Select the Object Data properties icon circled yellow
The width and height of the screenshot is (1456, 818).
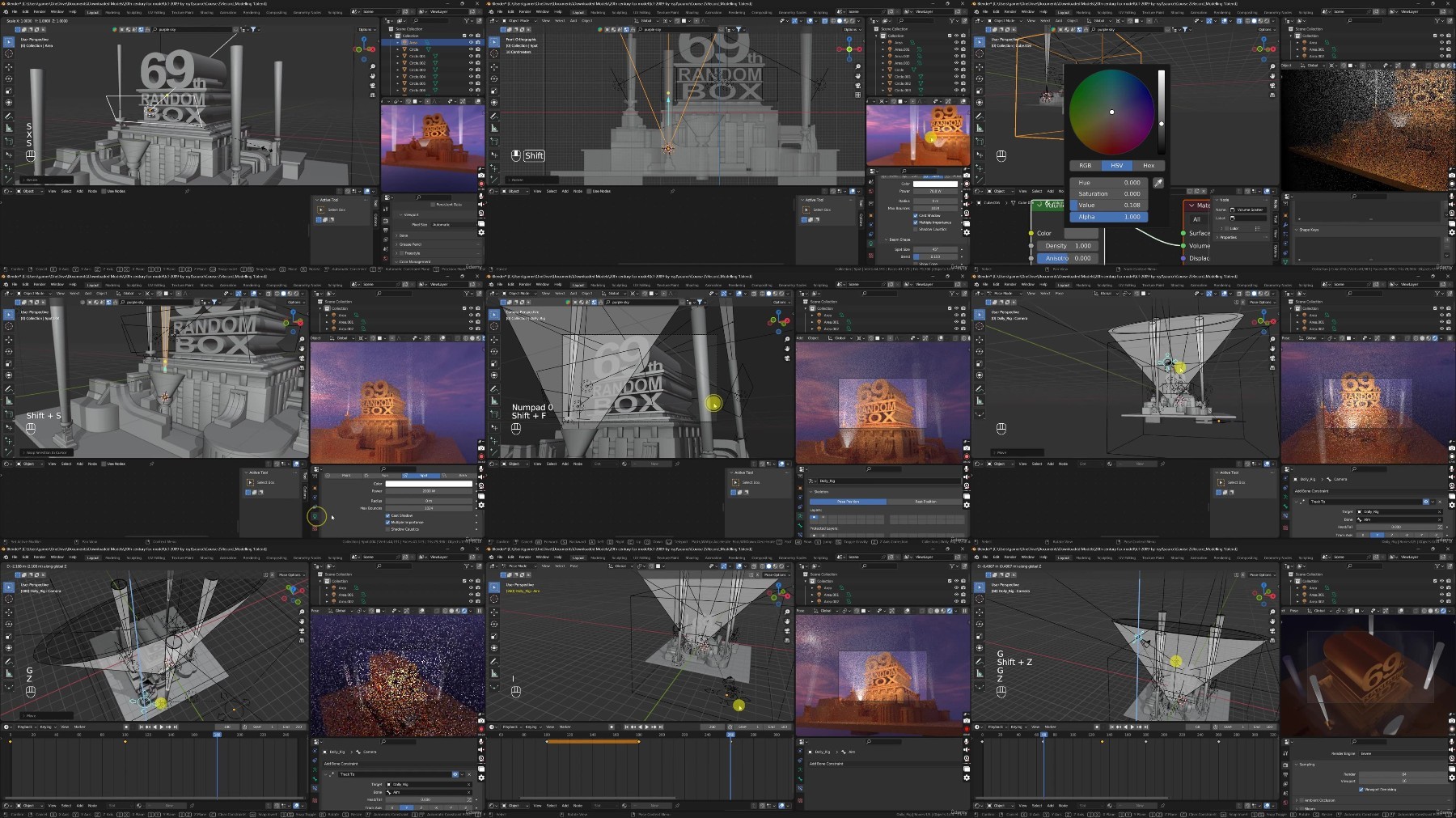(315, 516)
